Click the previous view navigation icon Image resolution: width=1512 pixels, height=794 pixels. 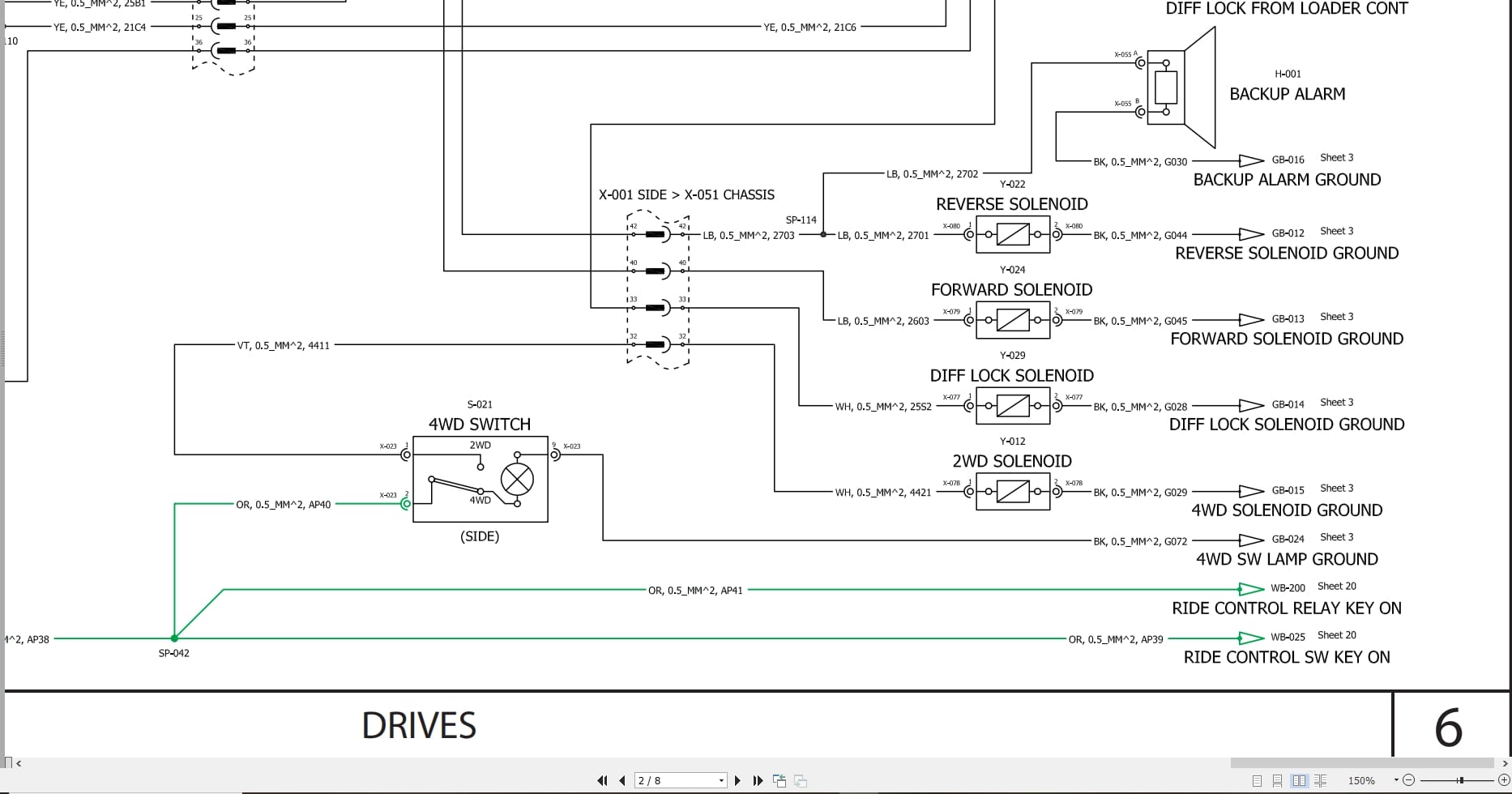point(779,781)
